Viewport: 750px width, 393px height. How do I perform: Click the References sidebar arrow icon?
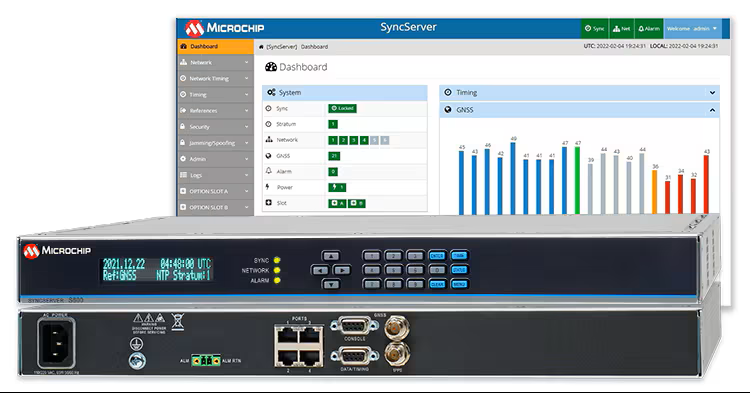click(183, 110)
